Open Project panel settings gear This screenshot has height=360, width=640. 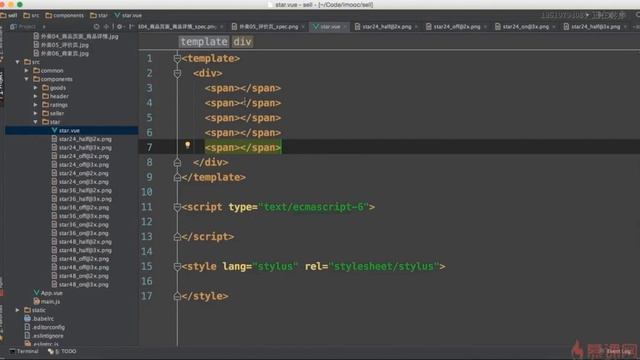pyautogui.click(x=120, y=27)
